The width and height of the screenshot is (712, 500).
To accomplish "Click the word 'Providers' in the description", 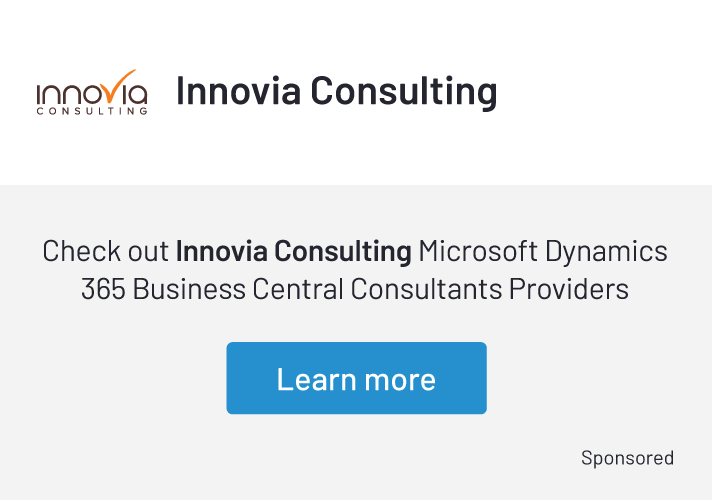I will pos(568,289).
